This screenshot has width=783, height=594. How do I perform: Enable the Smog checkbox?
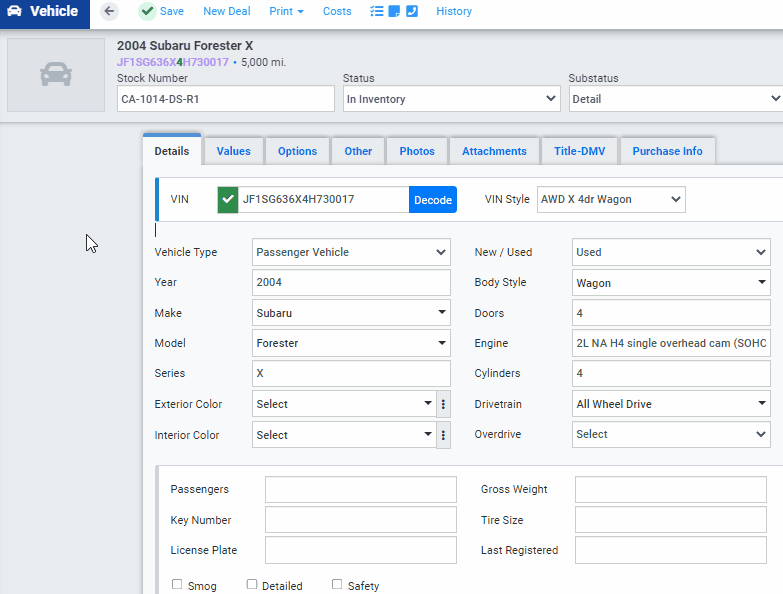177,585
